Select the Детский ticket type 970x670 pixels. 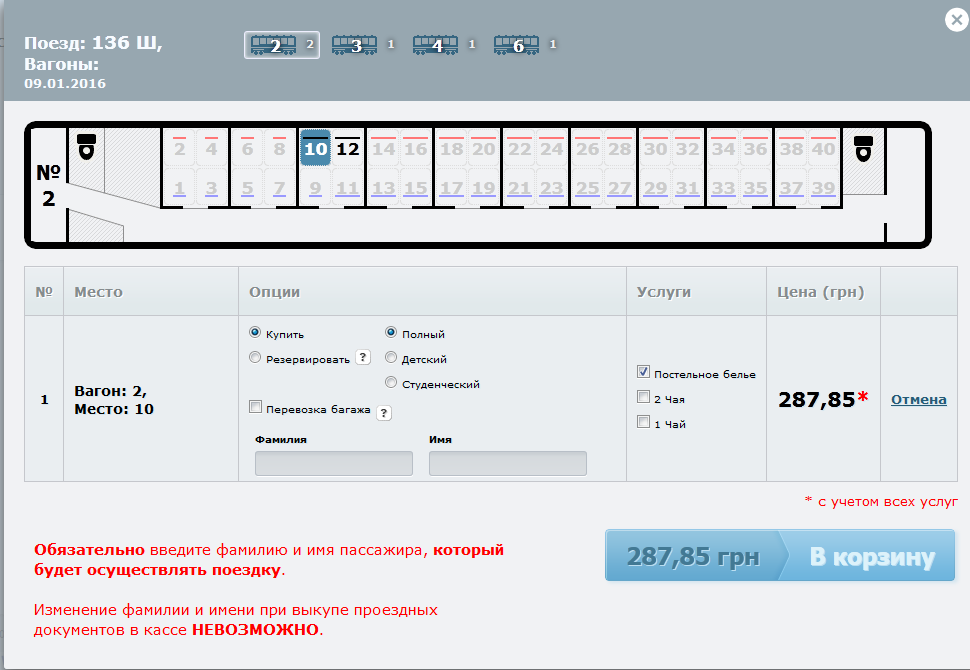391,358
